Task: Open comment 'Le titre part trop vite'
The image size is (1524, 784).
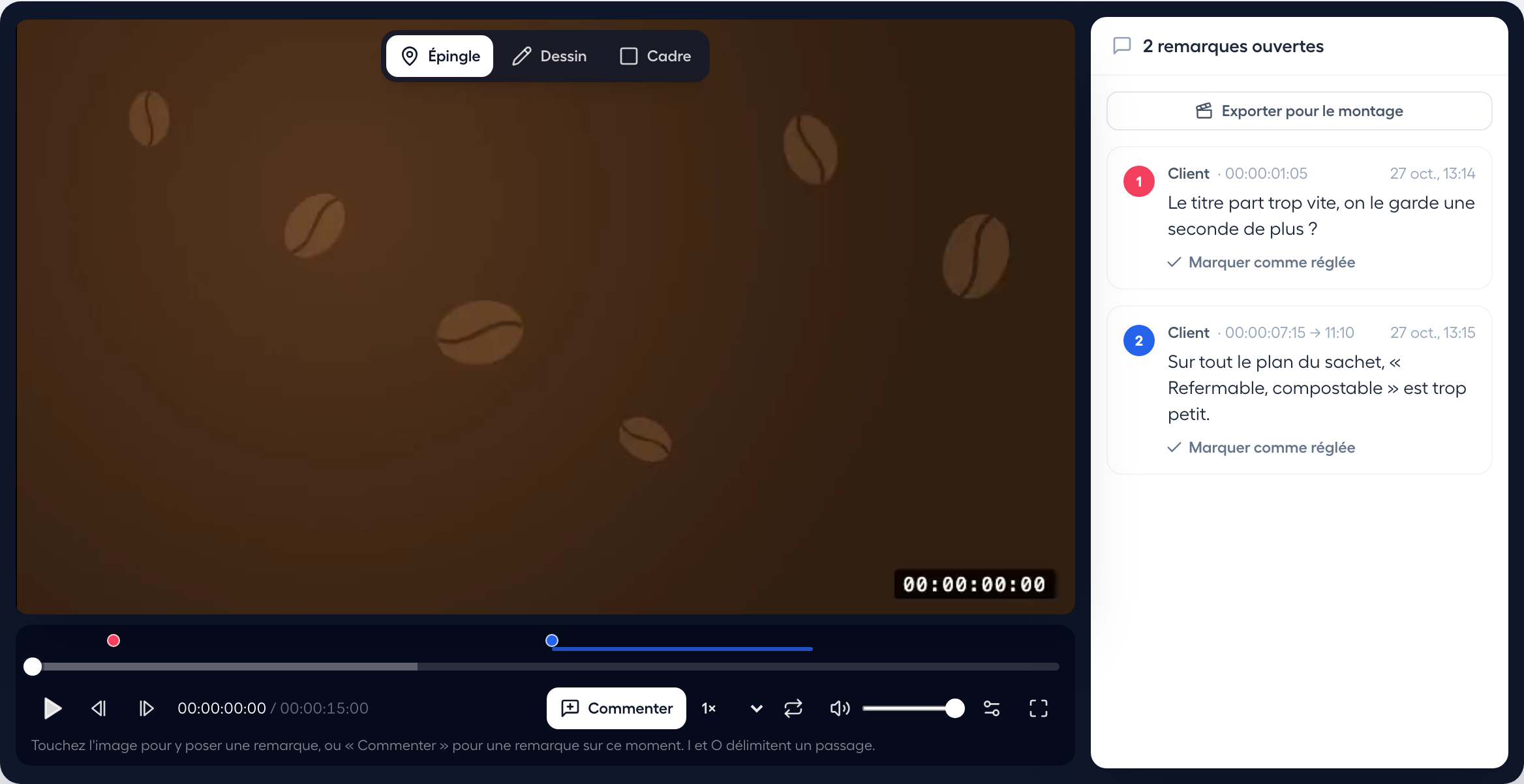Action: 1321,216
